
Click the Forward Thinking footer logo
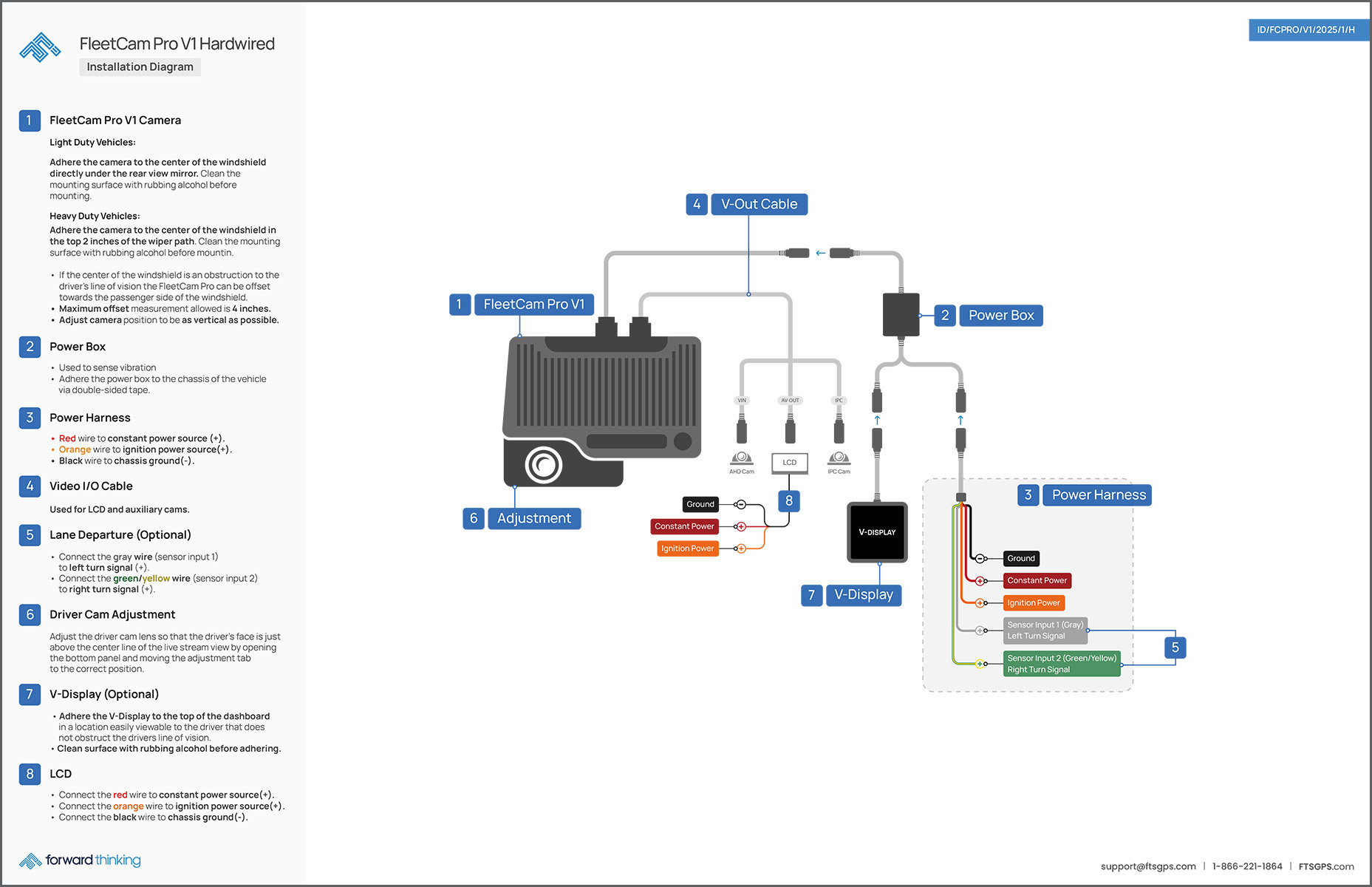pyautogui.click(x=80, y=860)
